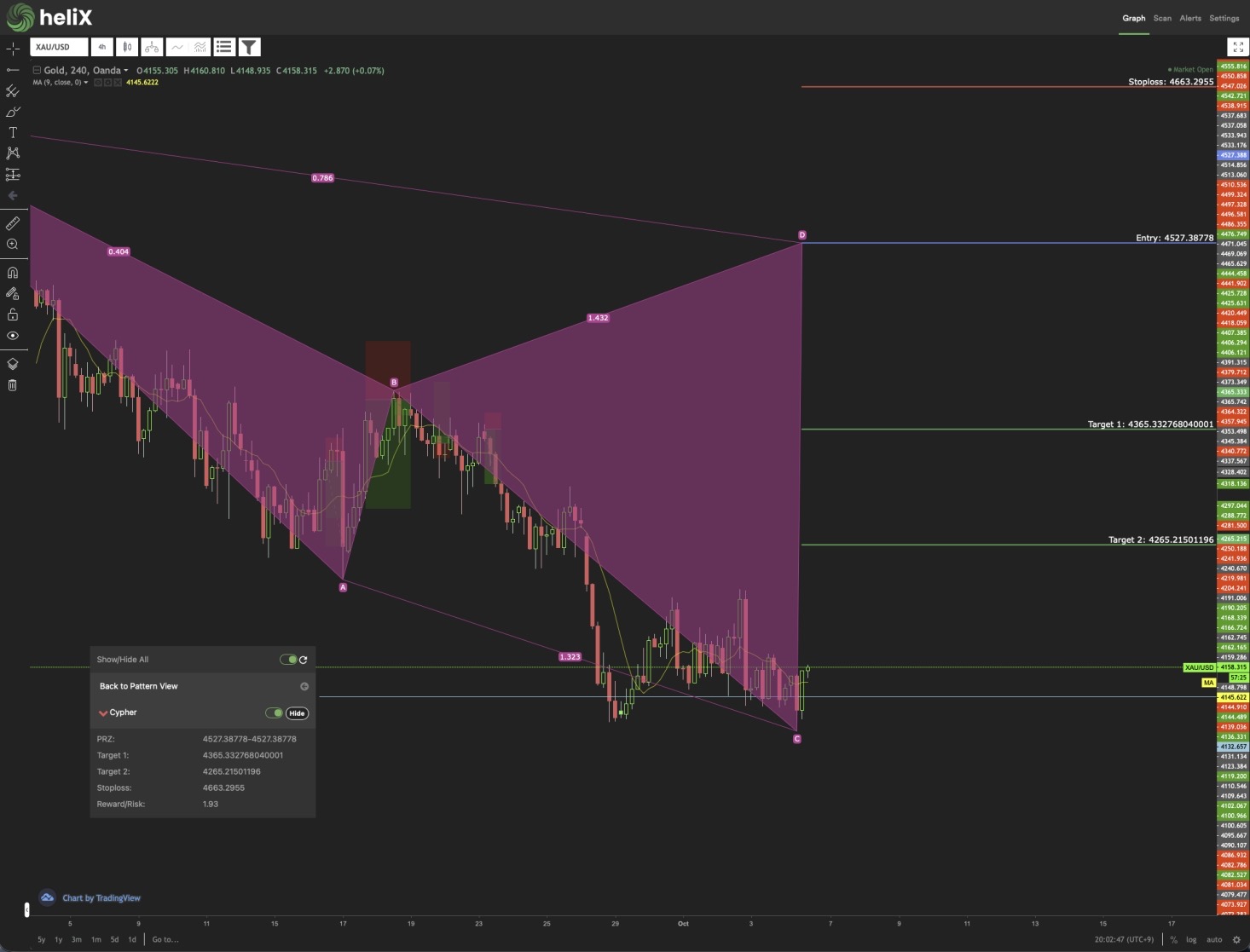This screenshot has height=952, width=1250.
Task: Select the text annotation tool
Action: coord(13,132)
